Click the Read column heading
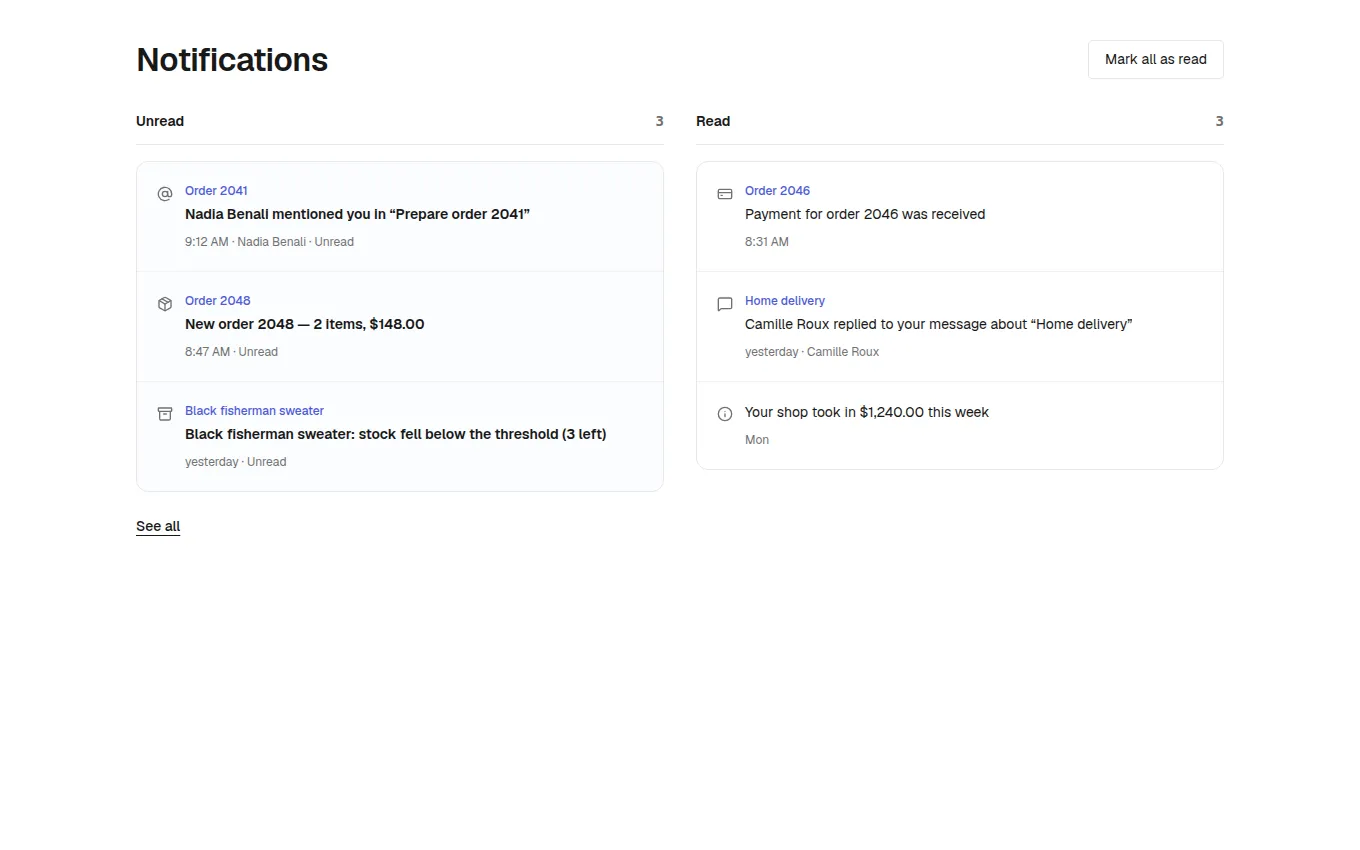The height and width of the screenshot is (850, 1360). pos(713,121)
